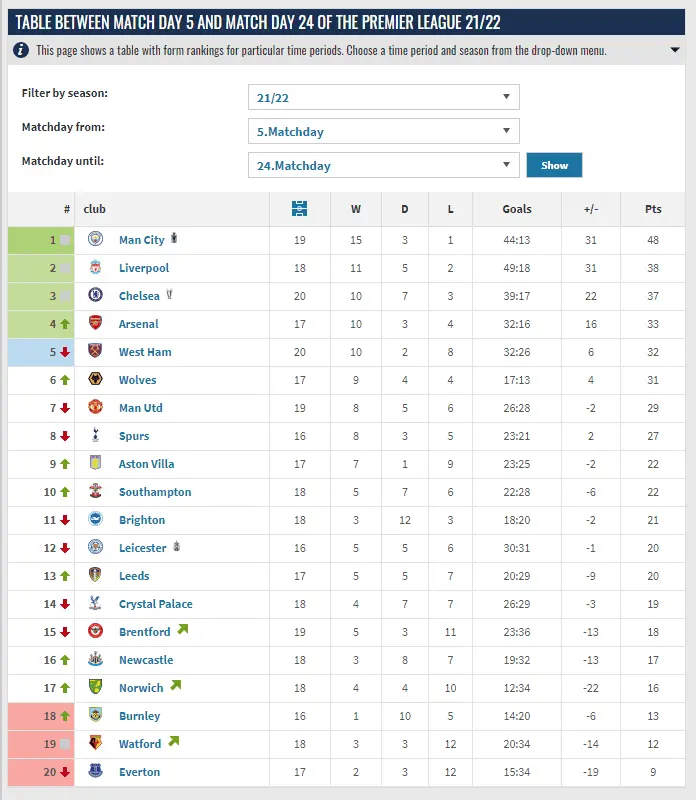
Task: Click the info icon in description bar
Action: [22, 50]
